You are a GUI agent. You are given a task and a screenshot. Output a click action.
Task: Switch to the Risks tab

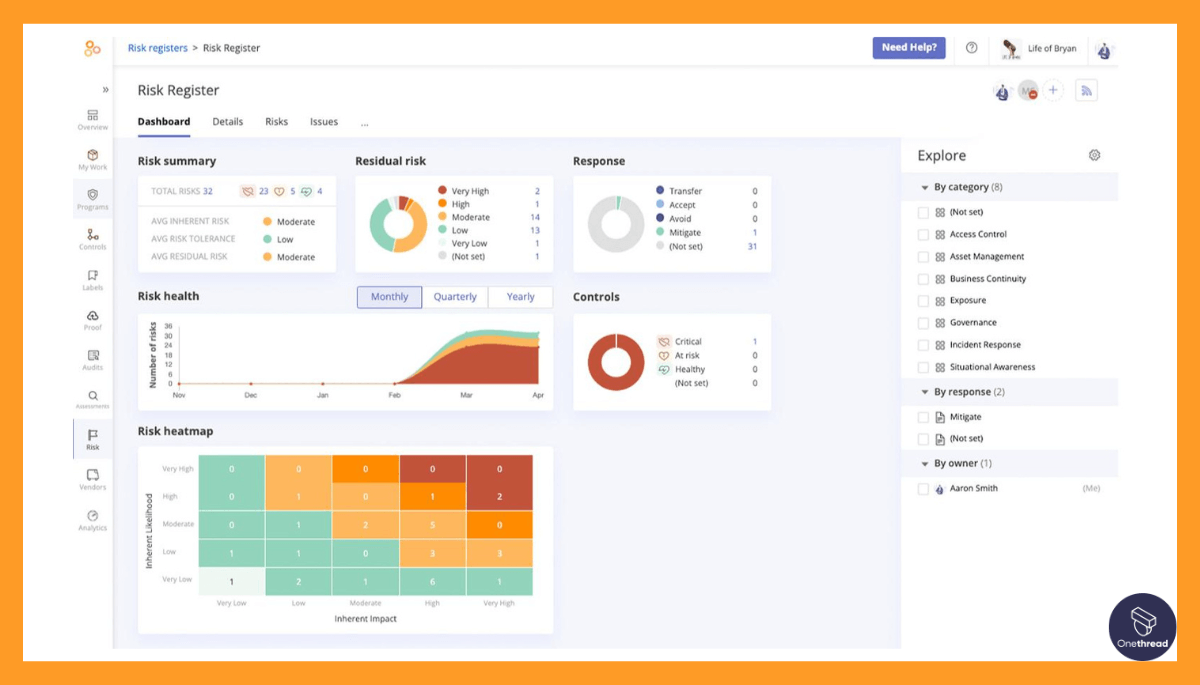tap(276, 121)
